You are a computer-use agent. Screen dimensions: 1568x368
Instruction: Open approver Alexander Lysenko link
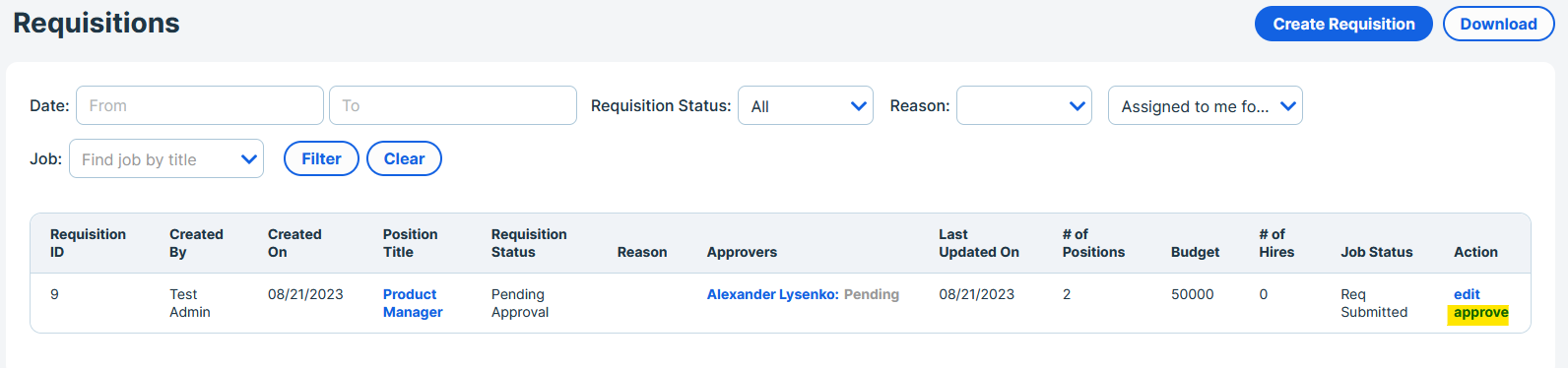(x=773, y=294)
